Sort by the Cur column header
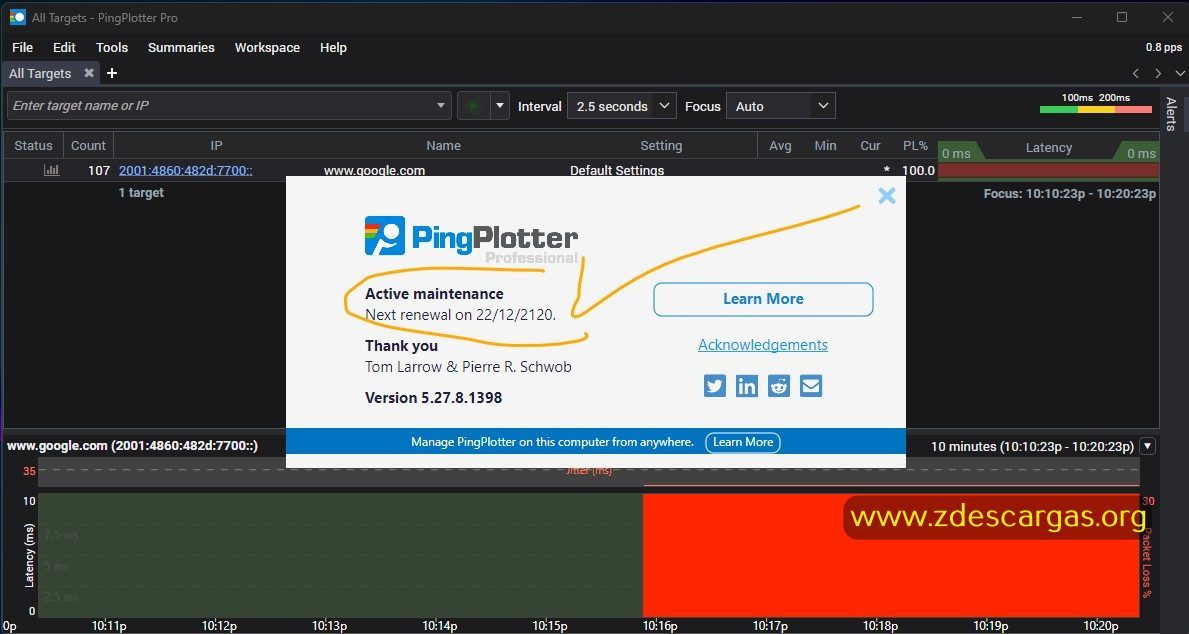1189x634 pixels. click(x=870, y=146)
